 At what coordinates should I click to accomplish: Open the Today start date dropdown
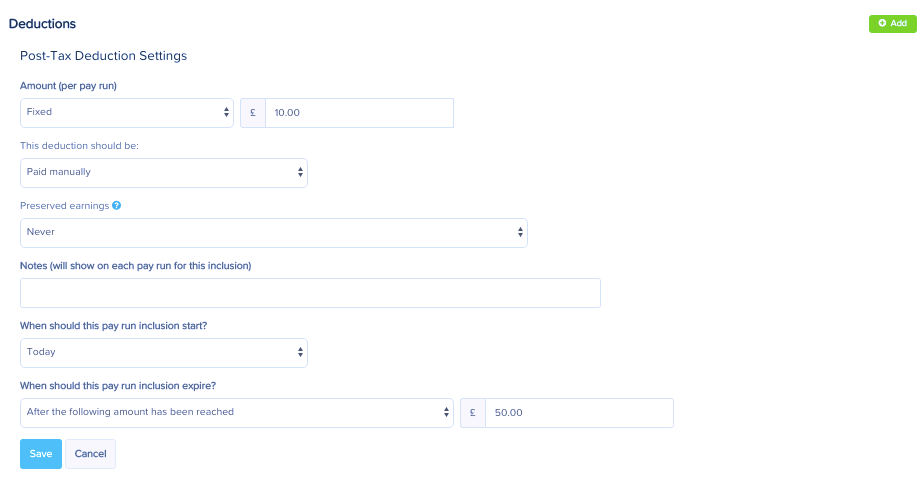click(x=164, y=352)
